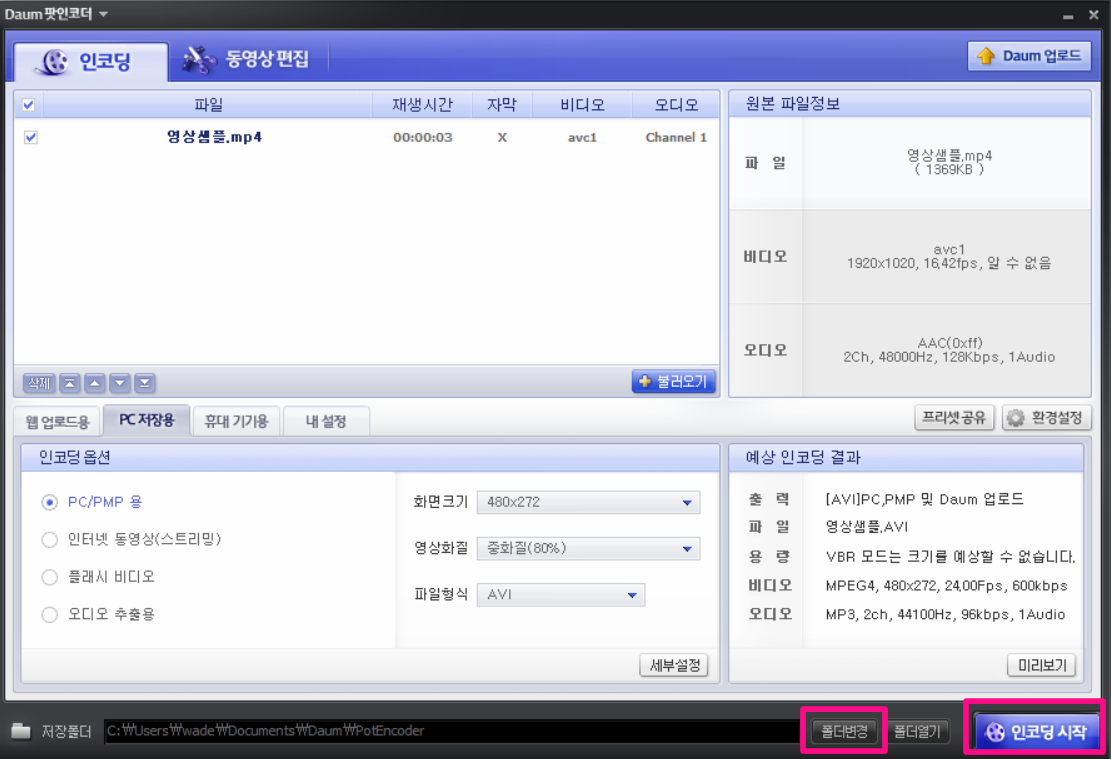Click the avc1 video cell in file row
Image resolution: width=1111 pixels, height=759 pixels.
[x=582, y=137]
